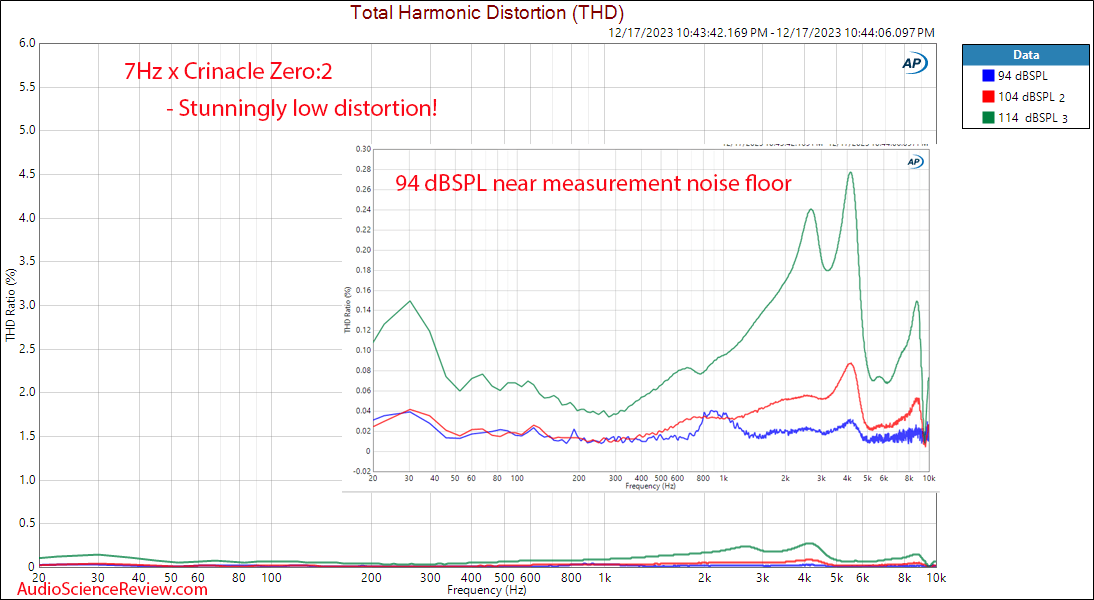Click the red 104 dBSPL legend swatch
1094x600 pixels.
tap(987, 98)
